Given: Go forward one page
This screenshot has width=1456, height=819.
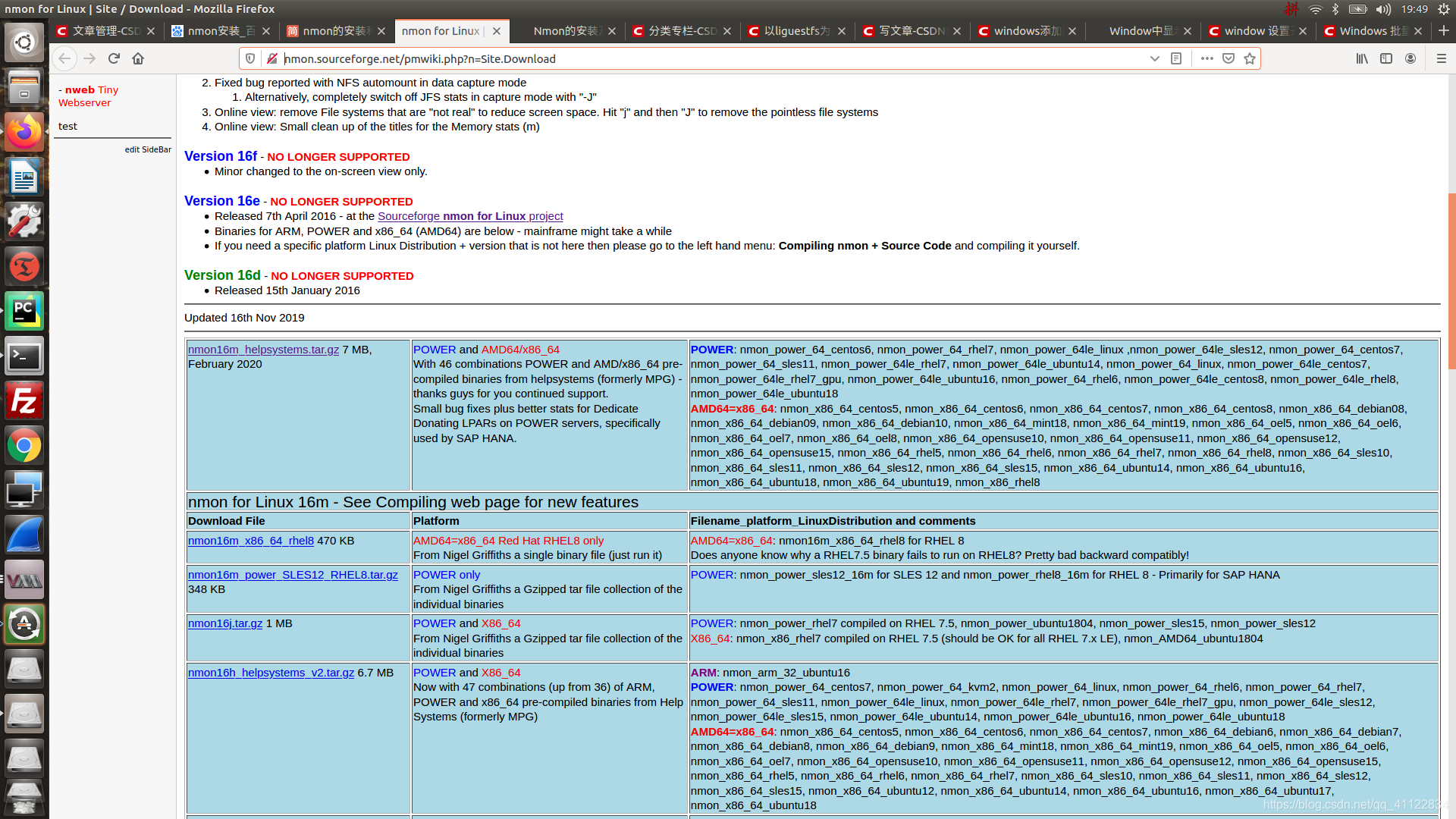Looking at the screenshot, I should (89, 58).
